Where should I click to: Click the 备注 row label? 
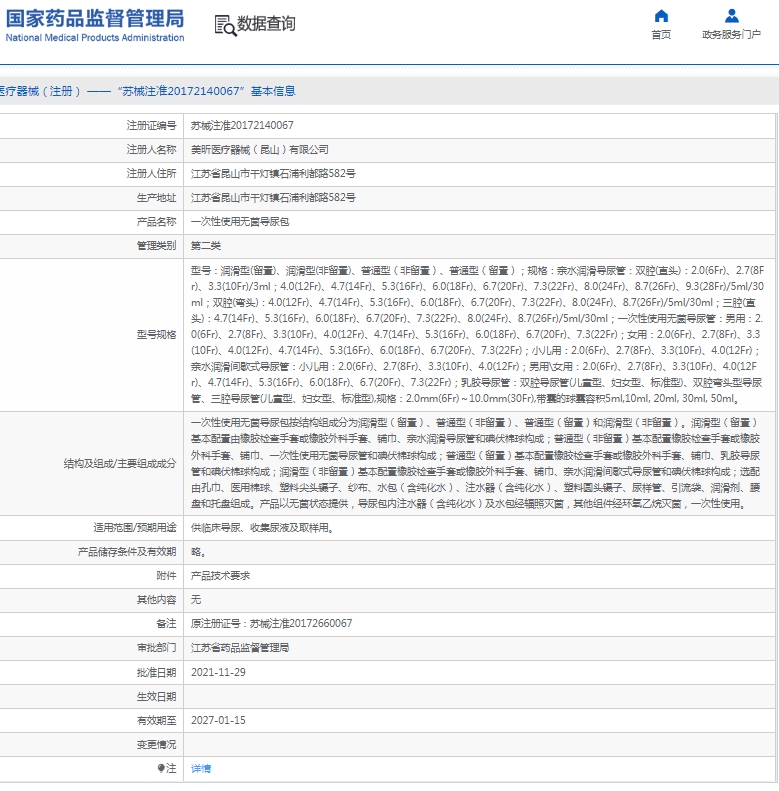166,623
